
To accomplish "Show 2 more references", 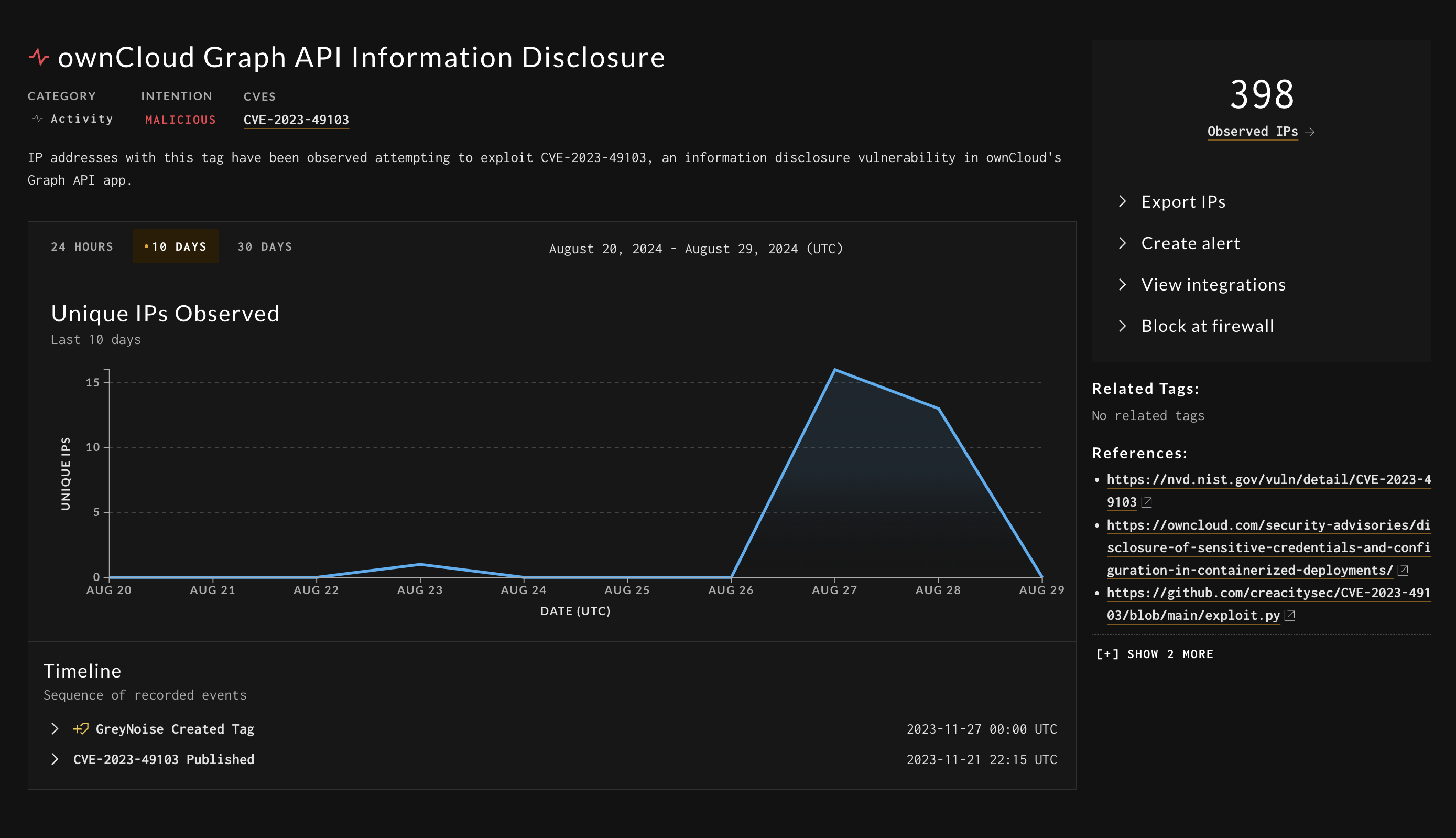I will point(1155,654).
